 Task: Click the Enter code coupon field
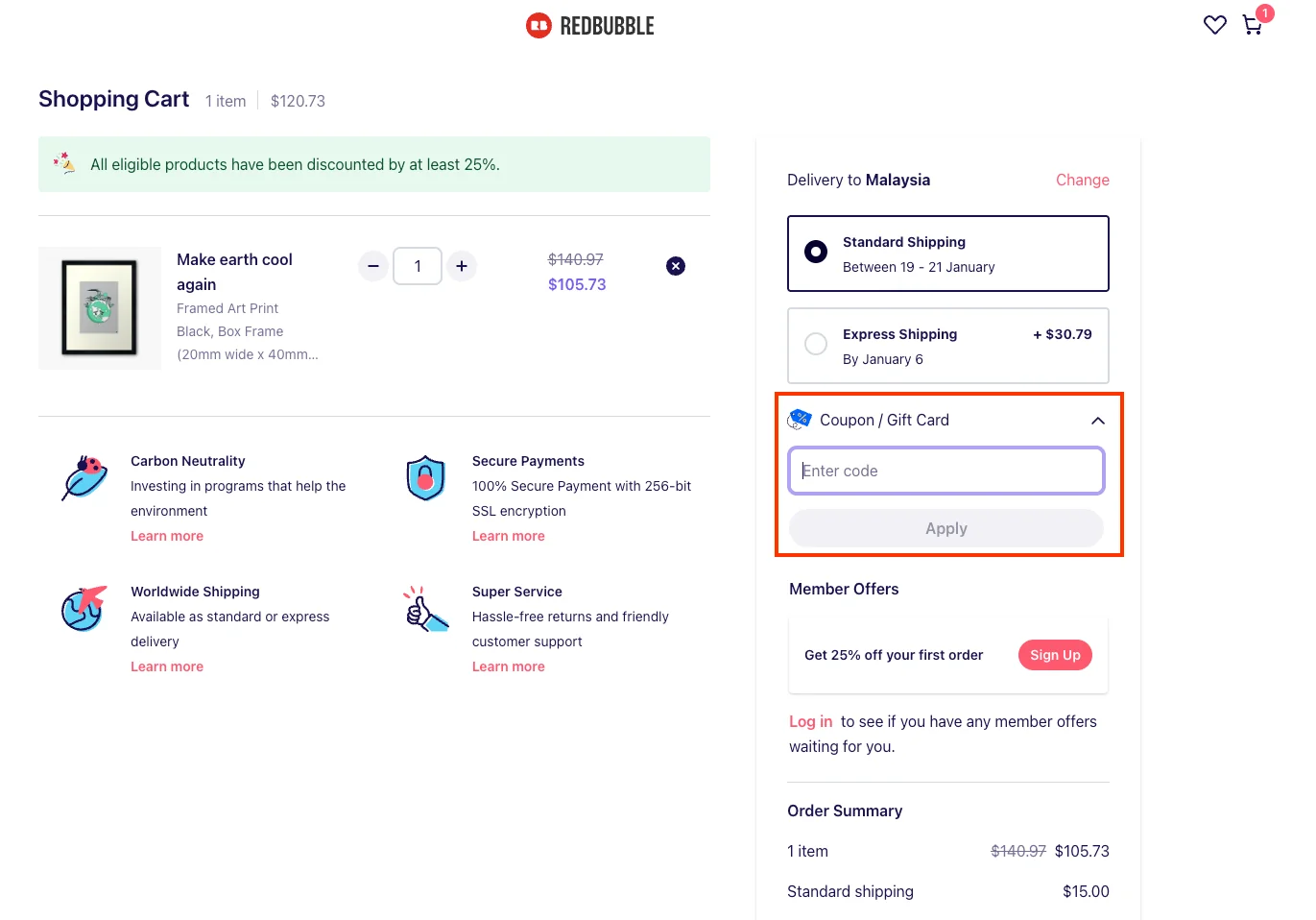tap(945, 471)
